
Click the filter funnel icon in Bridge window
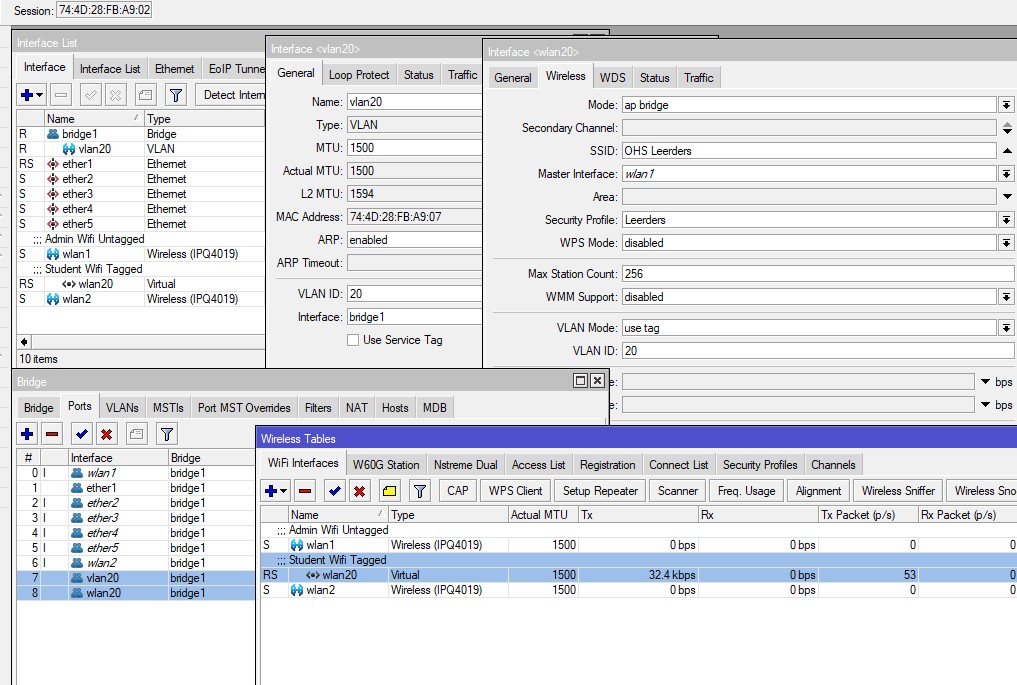click(167, 434)
